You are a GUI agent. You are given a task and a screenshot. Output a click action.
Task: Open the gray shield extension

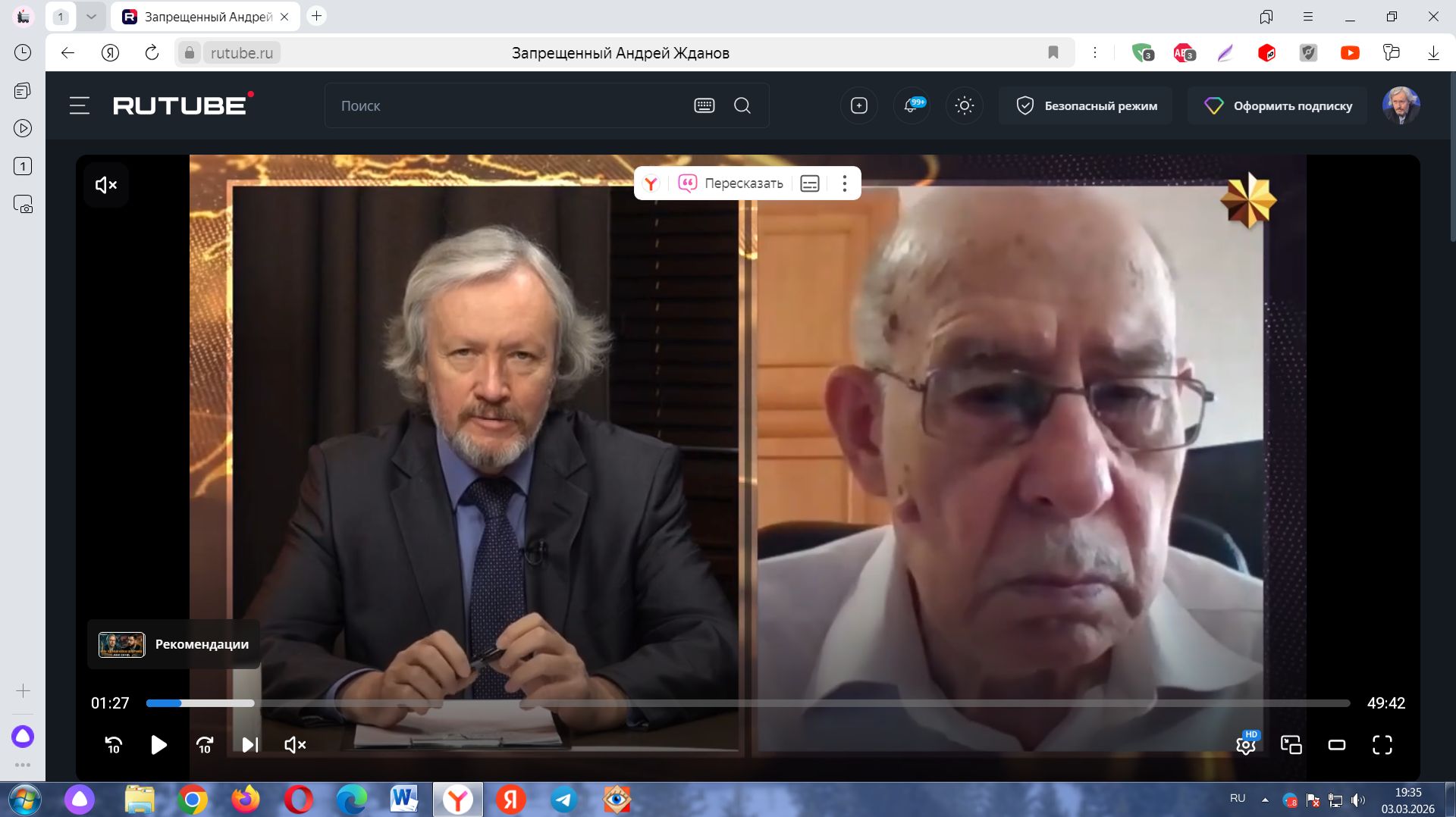pos(1308,53)
